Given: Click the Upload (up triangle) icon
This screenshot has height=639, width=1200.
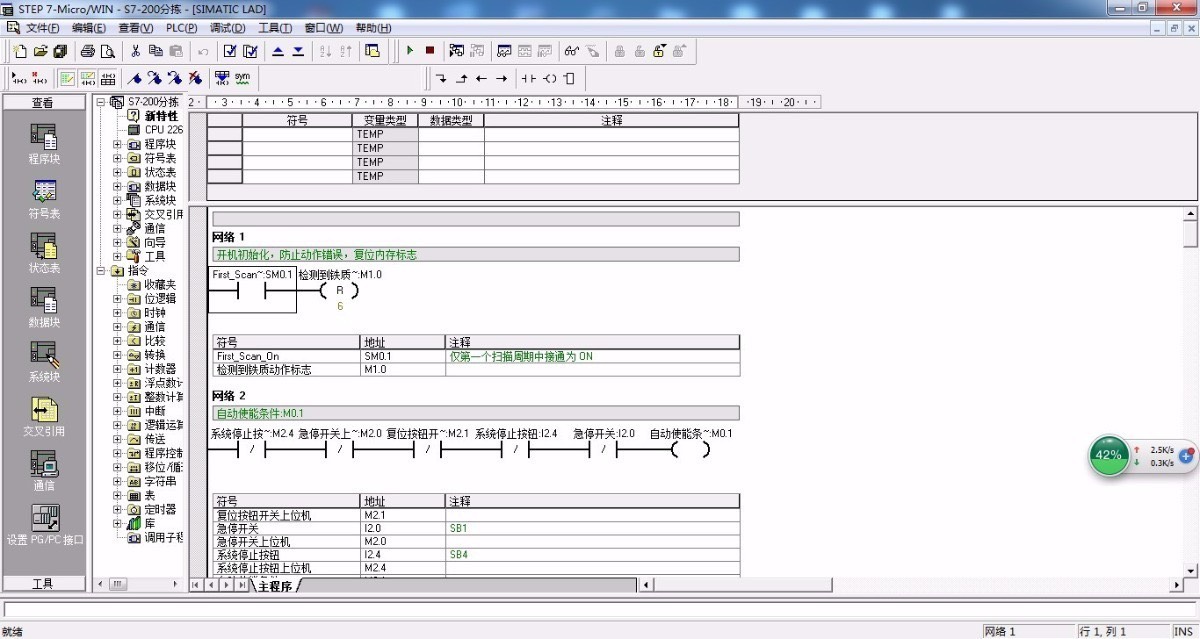Looking at the screenshot, I should [x=278, y=51].
